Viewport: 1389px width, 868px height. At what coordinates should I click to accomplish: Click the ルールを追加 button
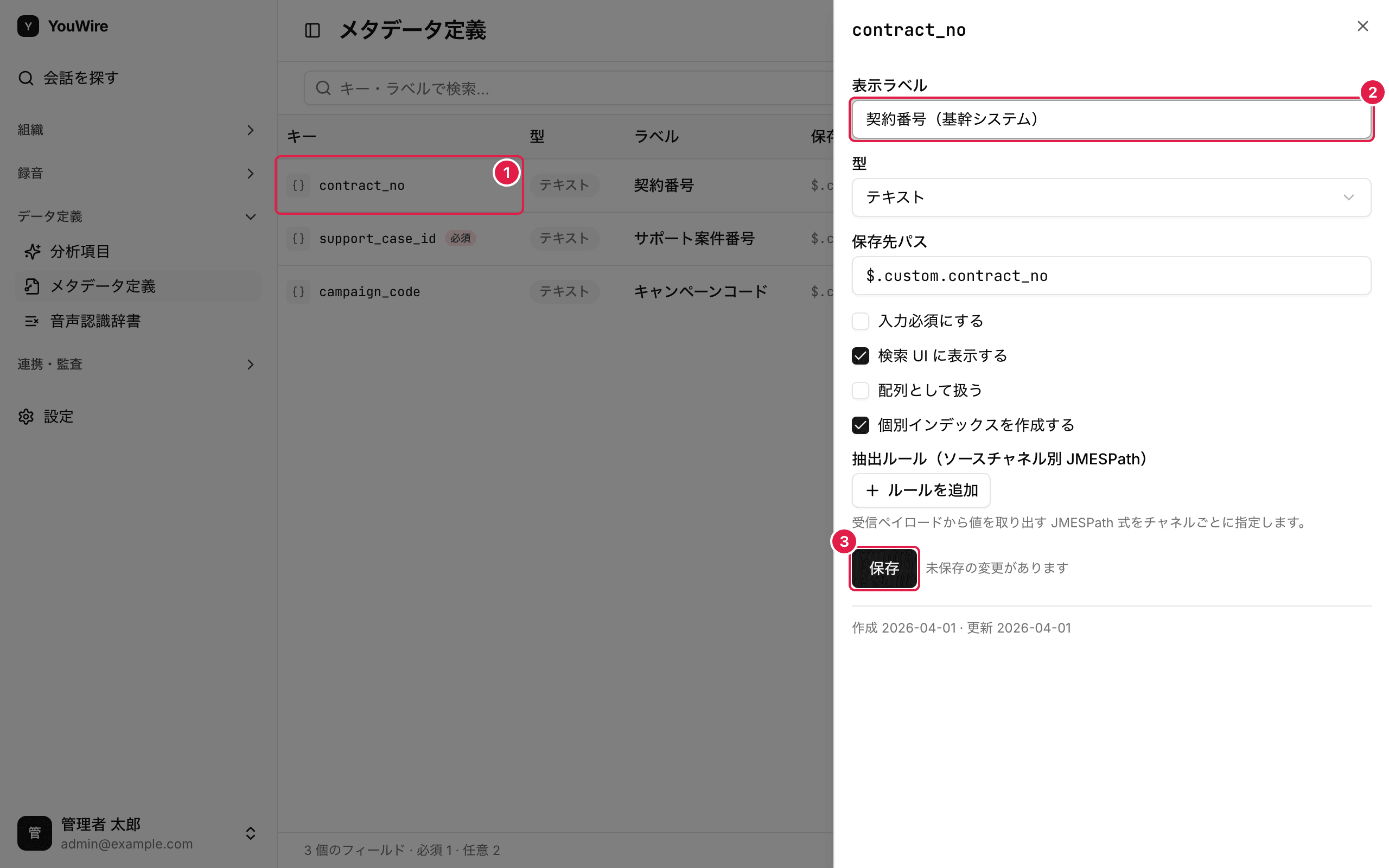coord(921,490)
